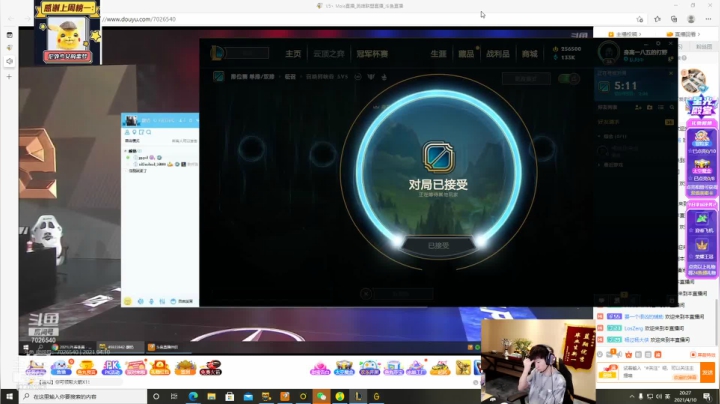Open Mail app from taskbar

(x=248, y=396)
